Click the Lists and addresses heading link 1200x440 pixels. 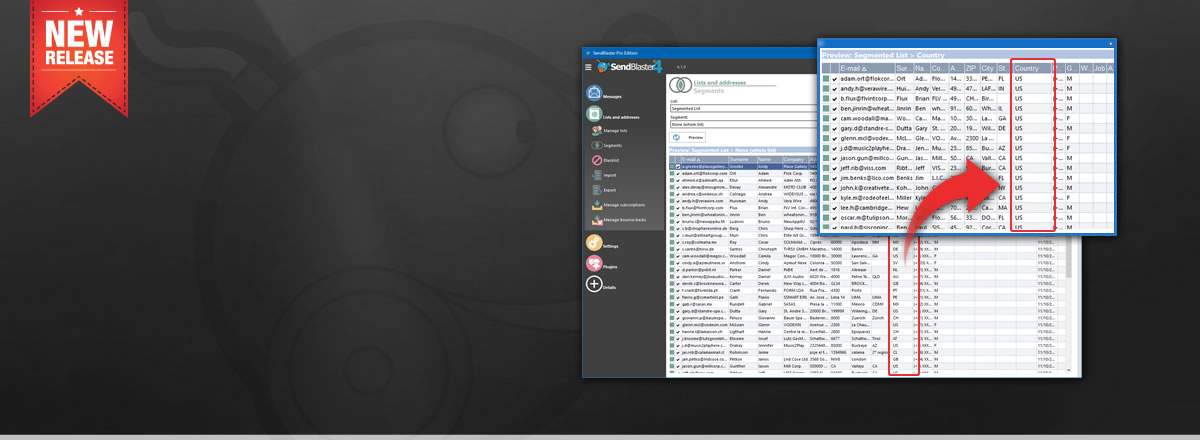[x=720, y=83]
